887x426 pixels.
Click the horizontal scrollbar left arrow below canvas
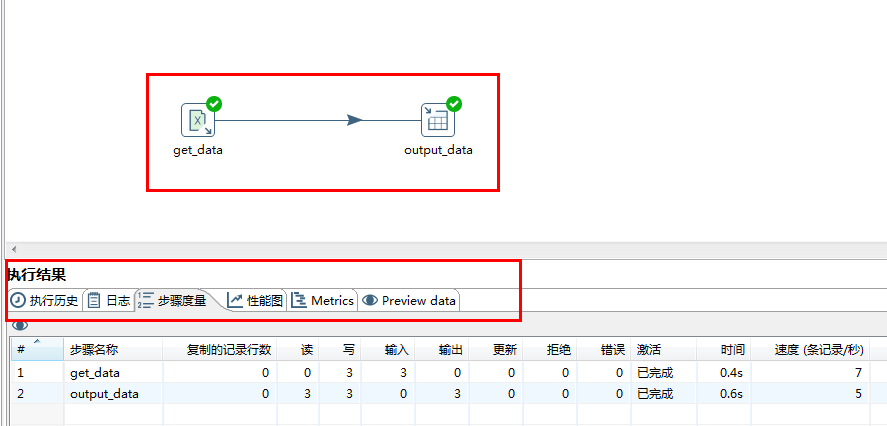point(14,249)
